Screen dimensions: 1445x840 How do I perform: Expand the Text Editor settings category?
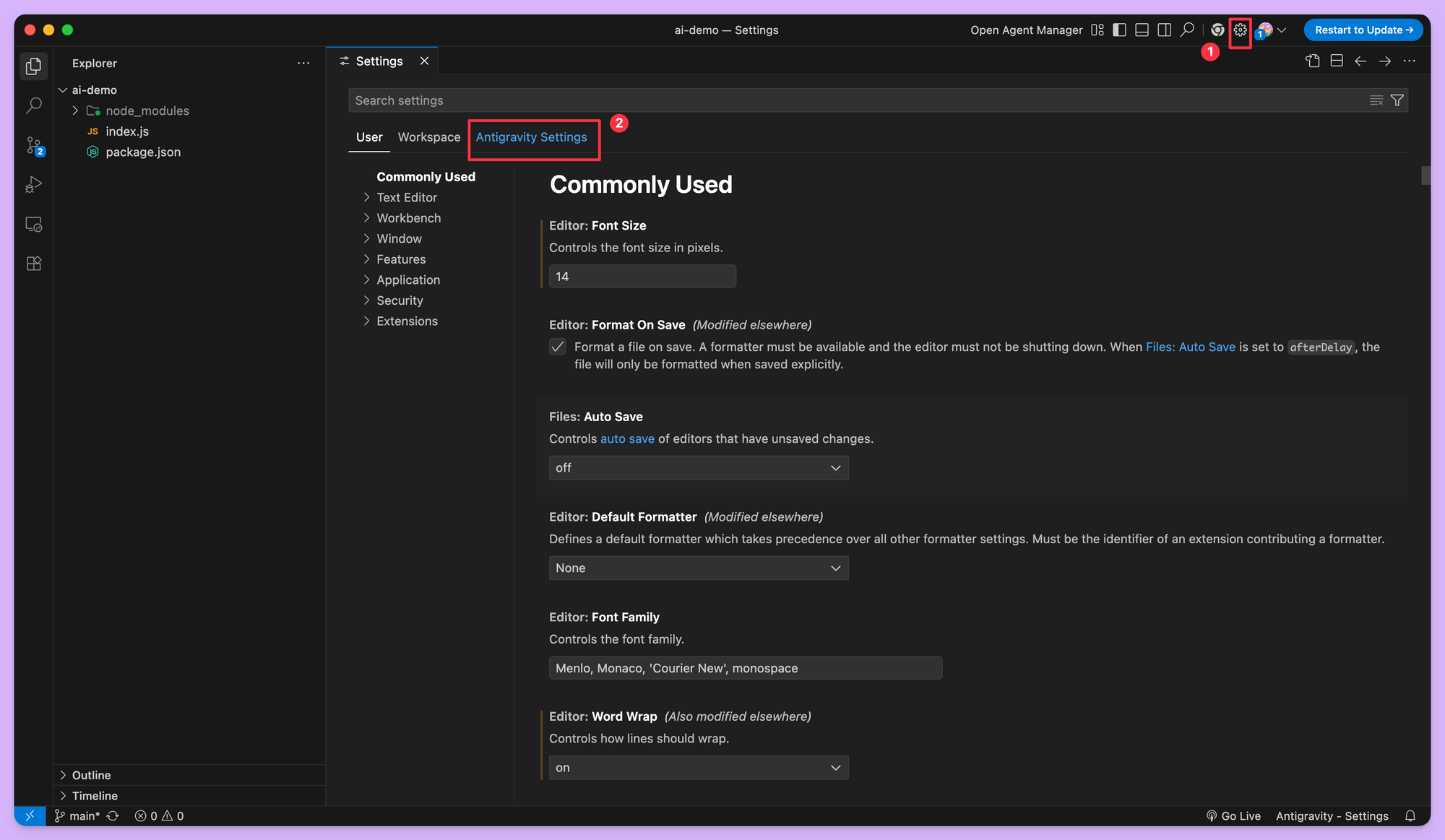pos(406,197)
